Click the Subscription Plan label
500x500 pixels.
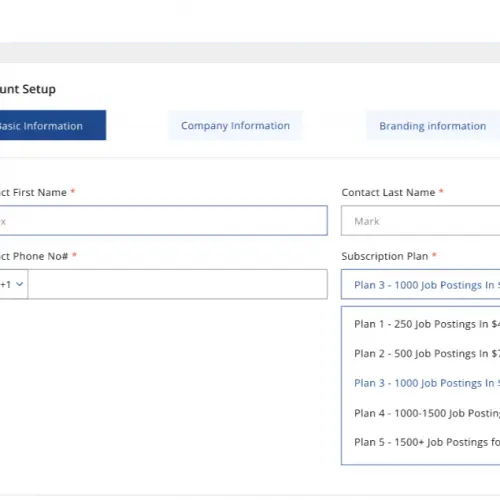coord(385,256)
